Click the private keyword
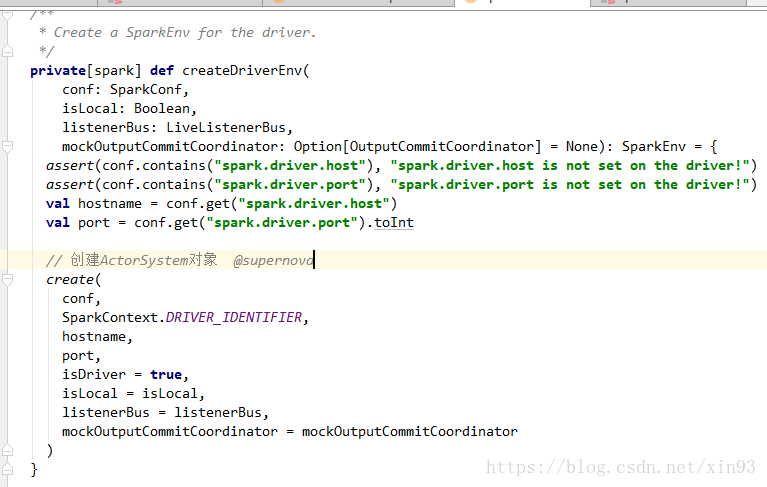Viewport: 767px width, 487px height. pos(58,70)
